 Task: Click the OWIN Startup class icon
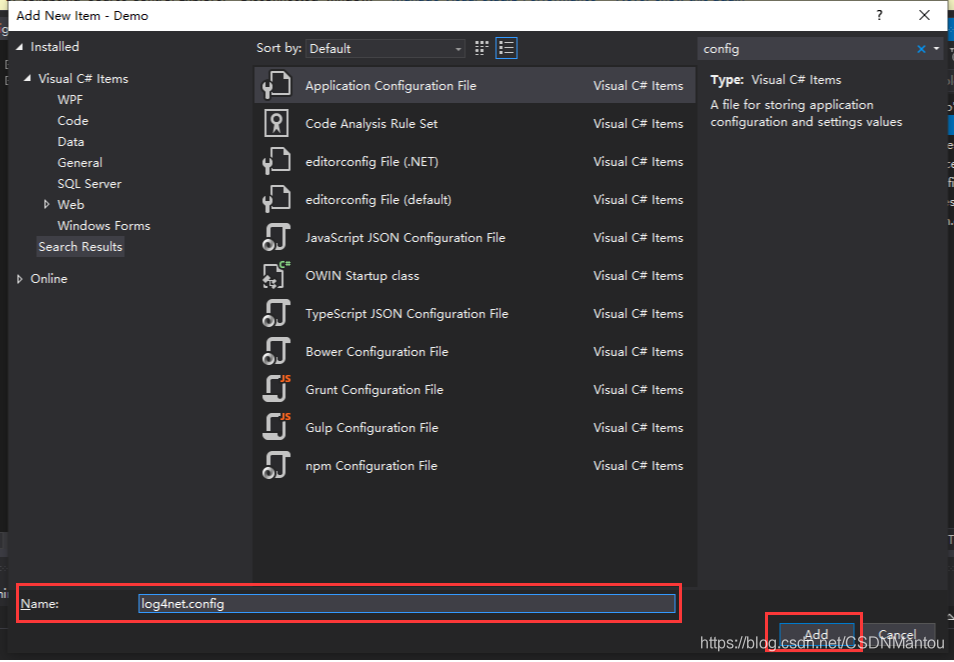click(x=276, y=275)
